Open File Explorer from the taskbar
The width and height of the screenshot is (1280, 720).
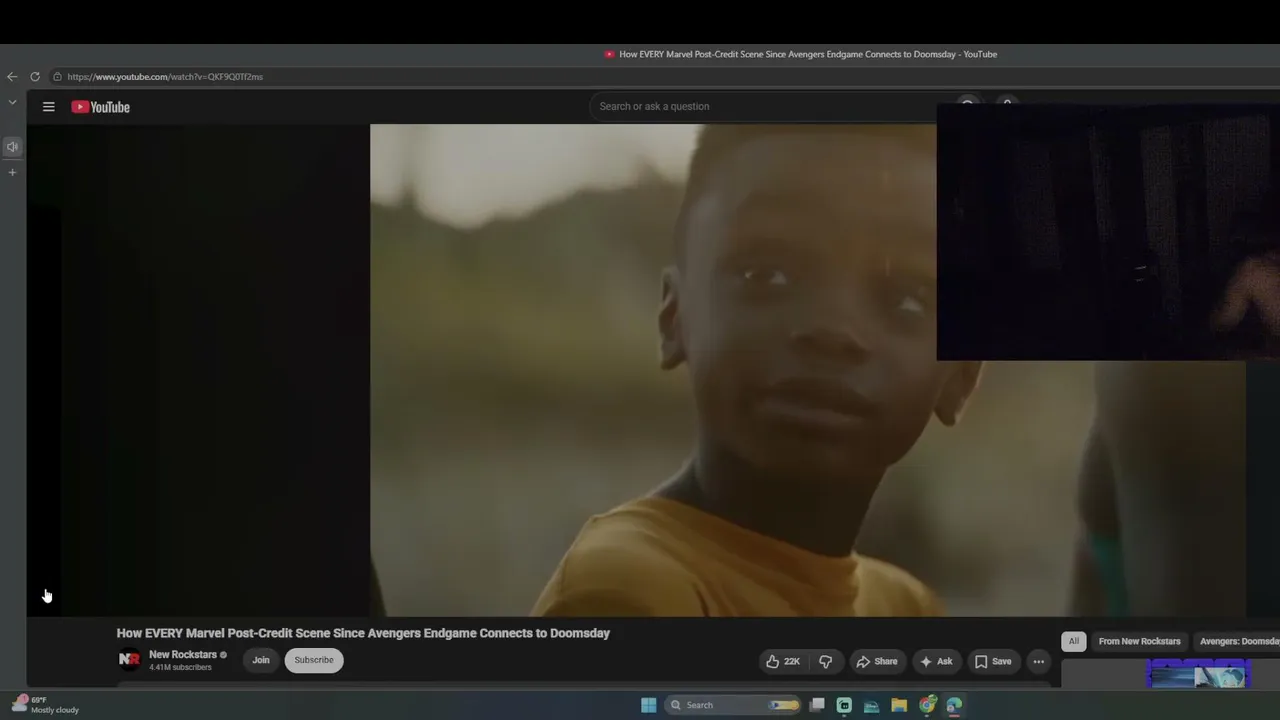pyautogui.click(x=899, y=705)
